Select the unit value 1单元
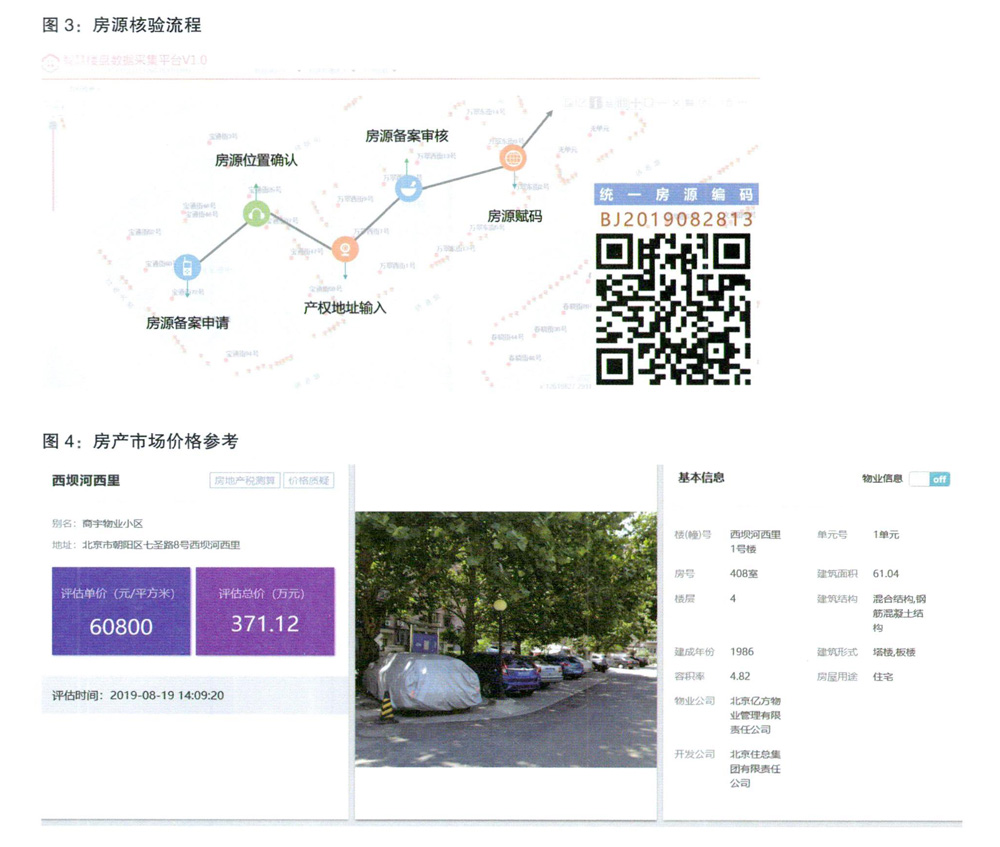This screenshot has height=847, width=1000. [x=886, y=534]
